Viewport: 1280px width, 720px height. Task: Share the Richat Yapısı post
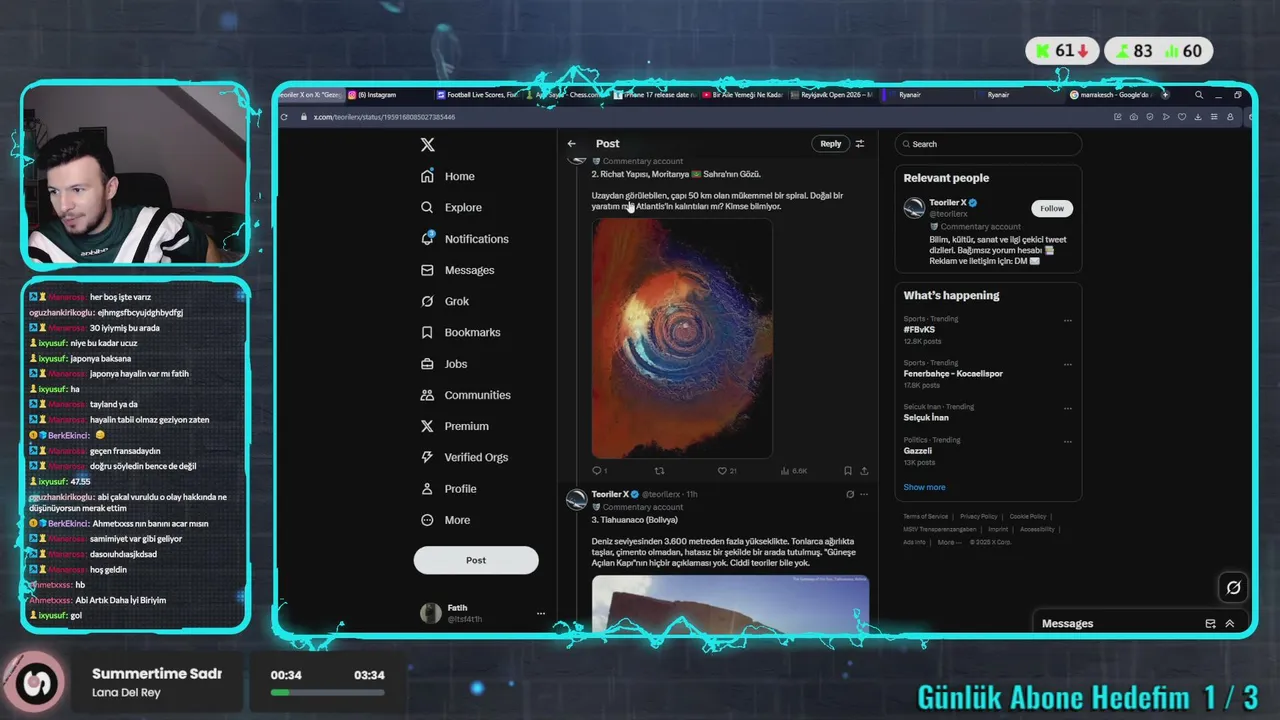tap(864, 471)
